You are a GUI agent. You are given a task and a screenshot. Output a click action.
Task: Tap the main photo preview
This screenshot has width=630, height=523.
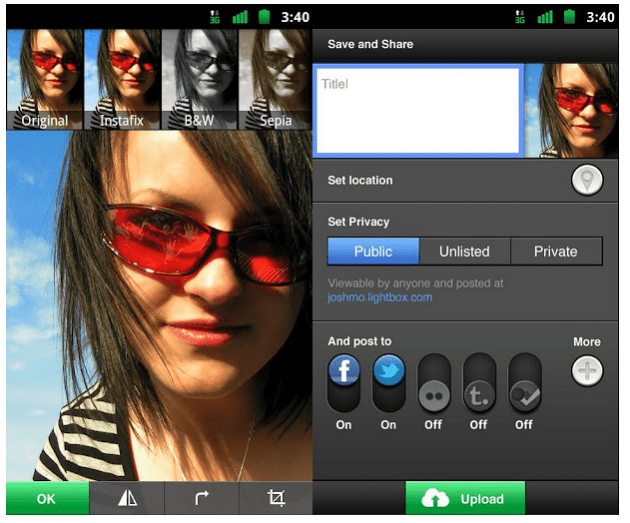click(x=160, y=305)
